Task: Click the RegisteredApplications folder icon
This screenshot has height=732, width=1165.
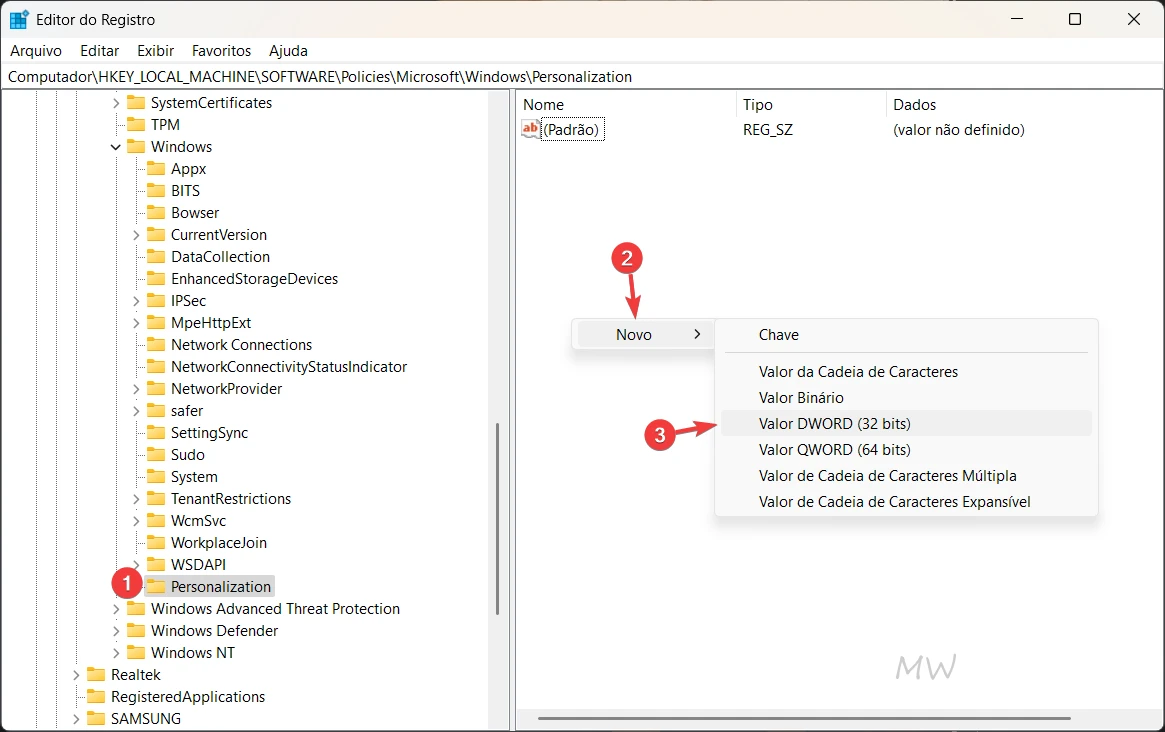Action: (96, 697)
